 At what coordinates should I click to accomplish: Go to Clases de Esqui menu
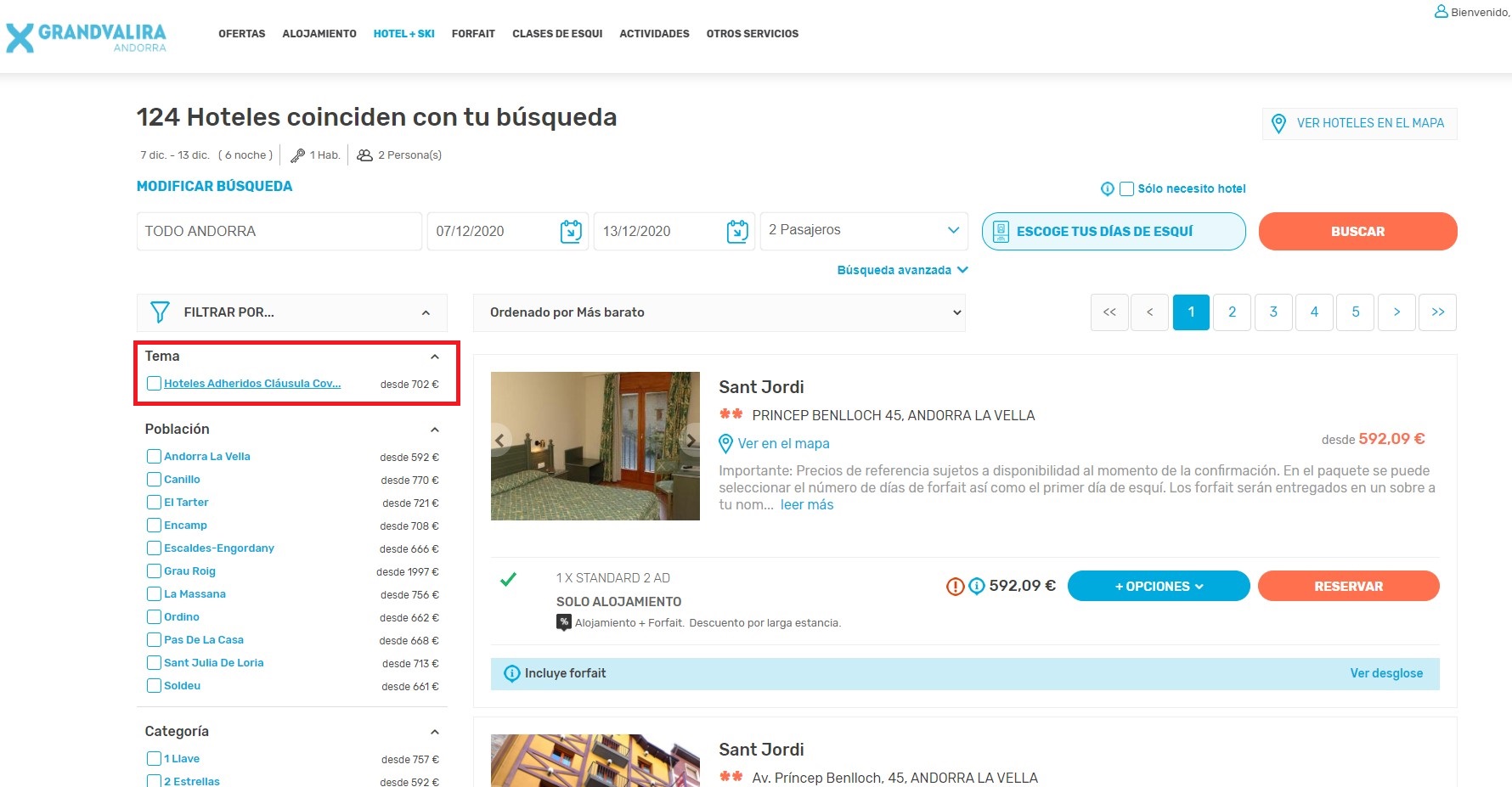point(557,34)
